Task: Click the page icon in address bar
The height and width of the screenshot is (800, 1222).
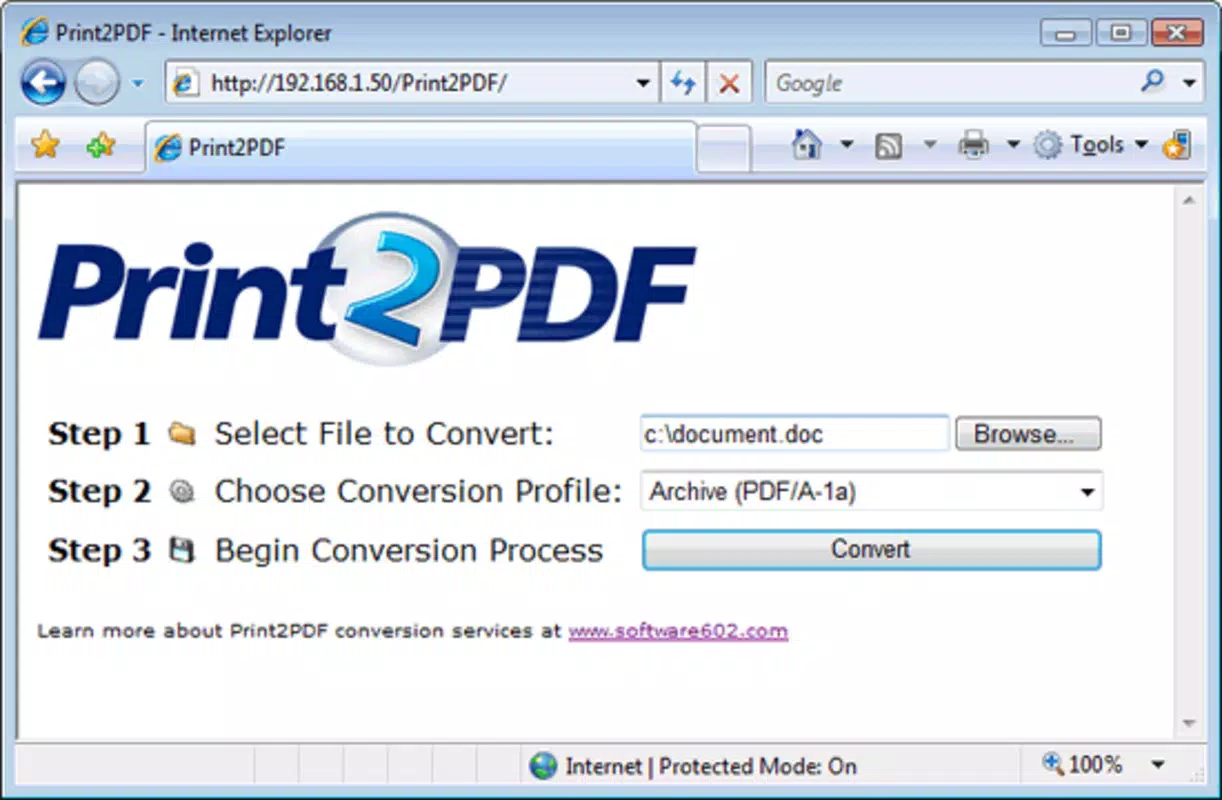Action: [x=186, y=84]
